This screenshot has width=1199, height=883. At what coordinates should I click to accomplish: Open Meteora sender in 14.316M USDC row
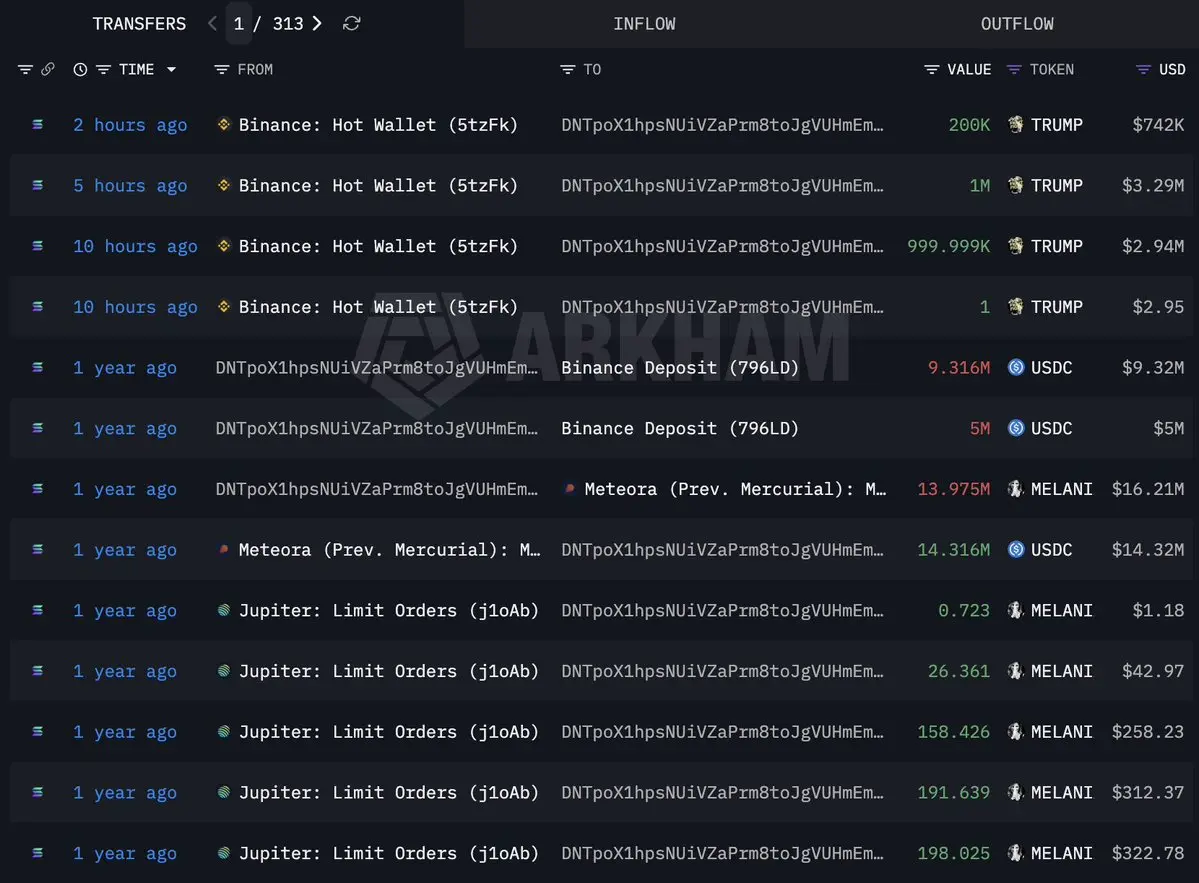(389, 550)
